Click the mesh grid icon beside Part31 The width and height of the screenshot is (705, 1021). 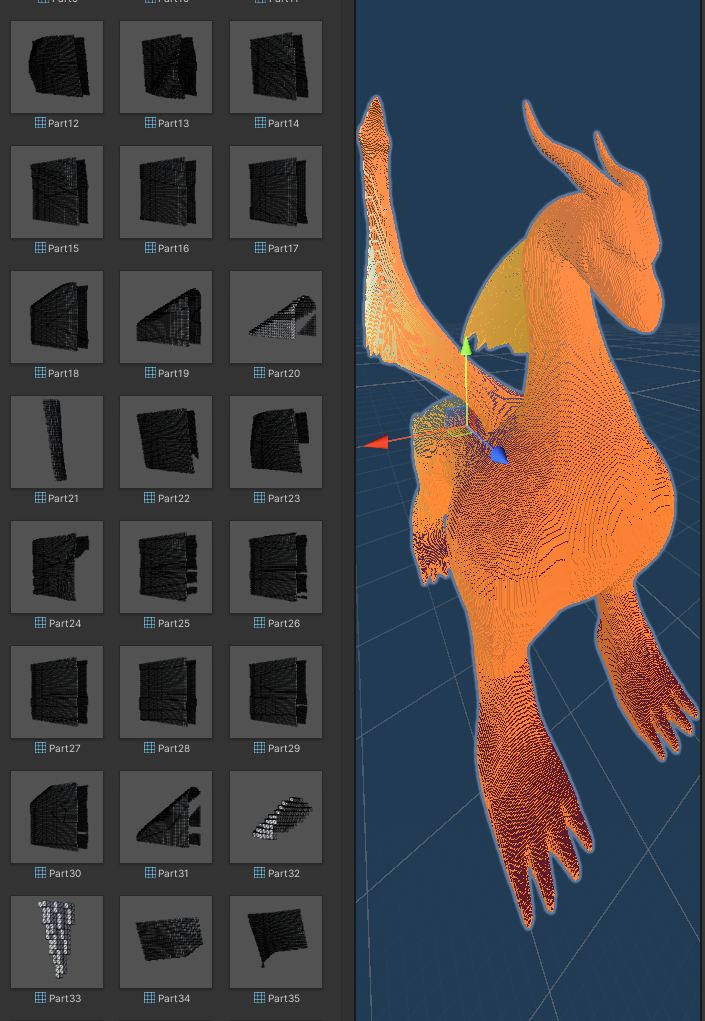(150, 873)
